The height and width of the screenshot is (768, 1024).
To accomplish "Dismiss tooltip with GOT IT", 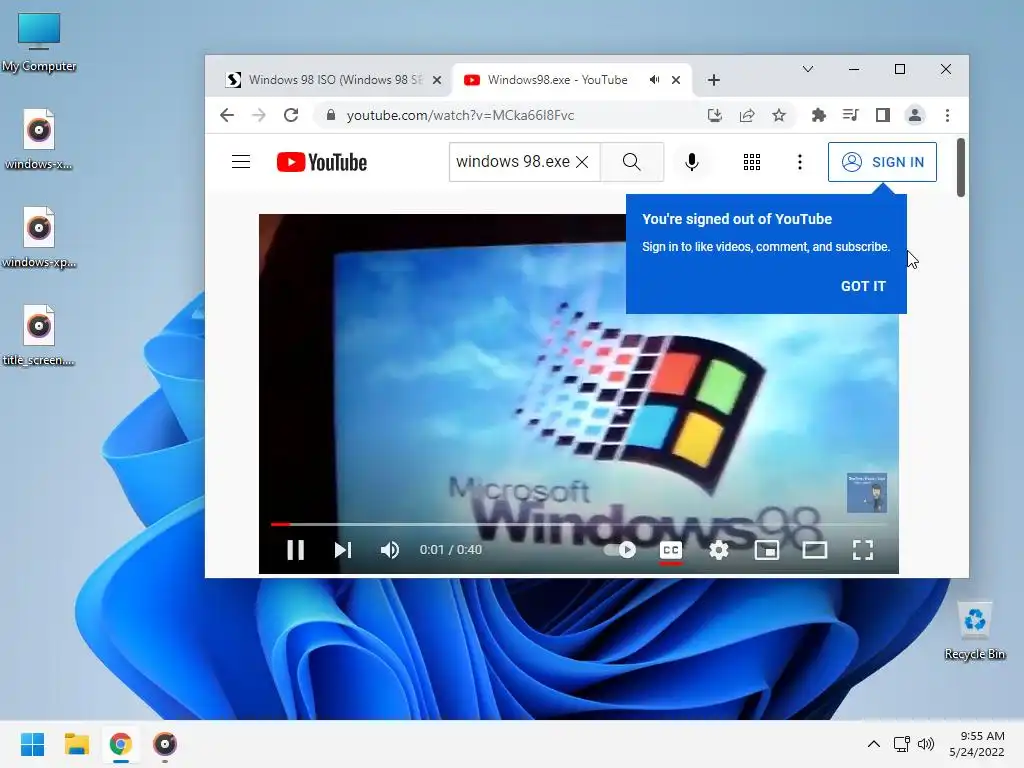I will [x=863, y=286].
